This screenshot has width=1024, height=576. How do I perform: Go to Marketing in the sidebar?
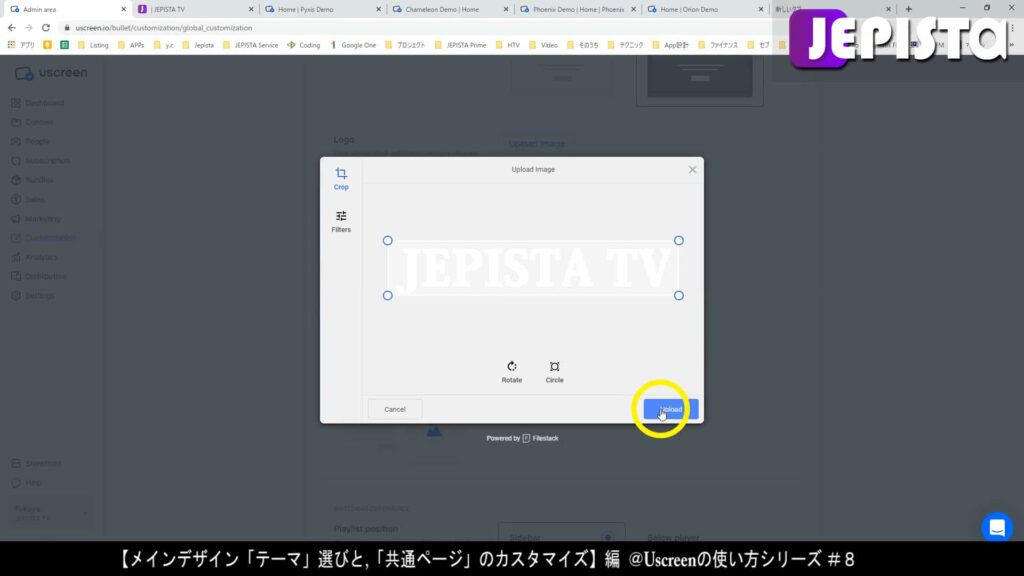point(37,219)
